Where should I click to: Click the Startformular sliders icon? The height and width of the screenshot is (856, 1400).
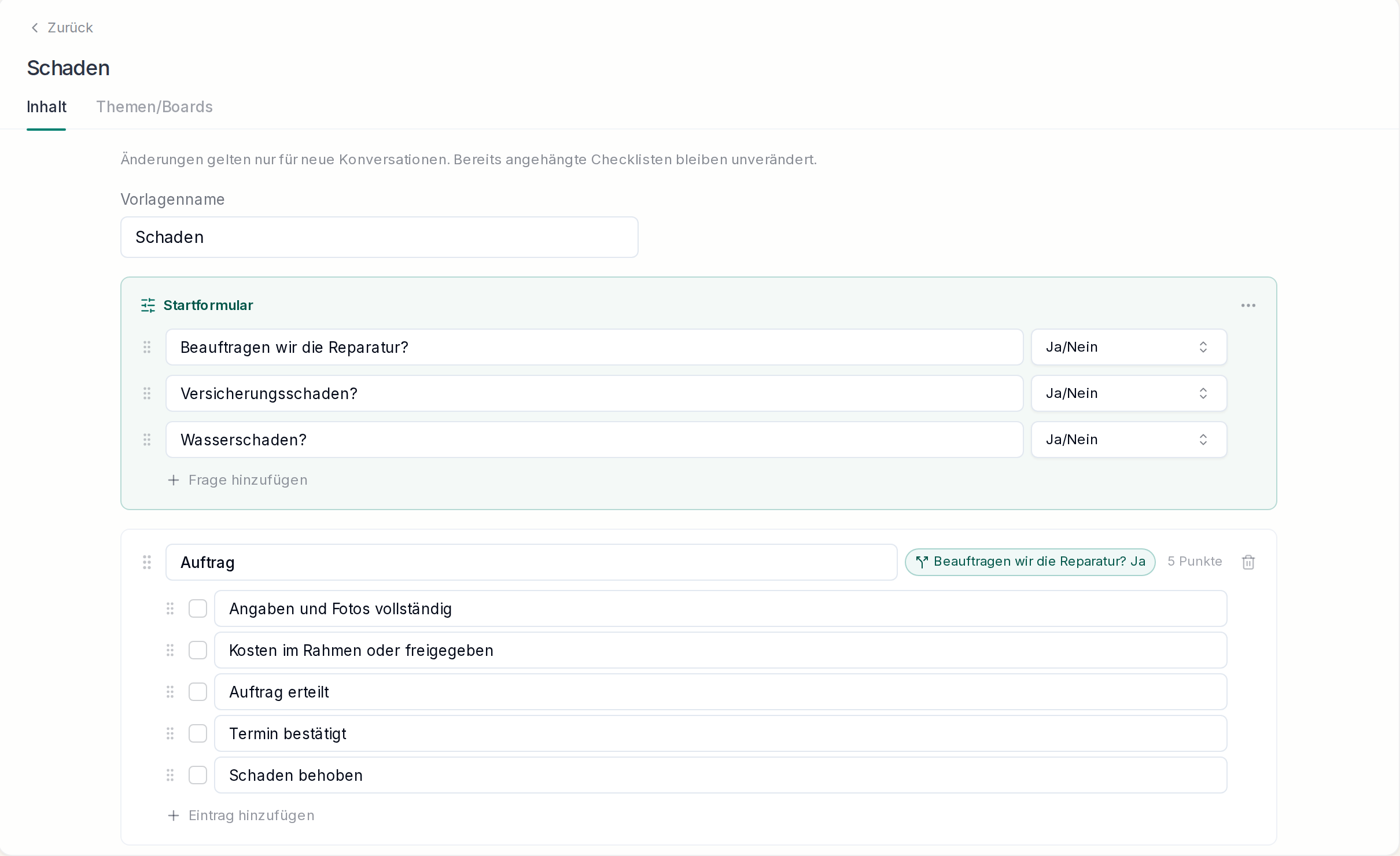(148, 305)
